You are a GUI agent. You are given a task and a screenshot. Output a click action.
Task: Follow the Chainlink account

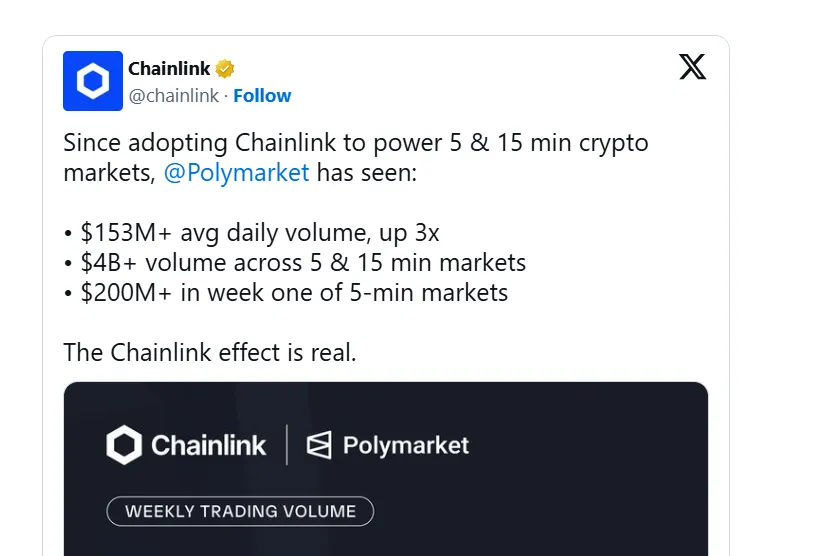point(262,96)
